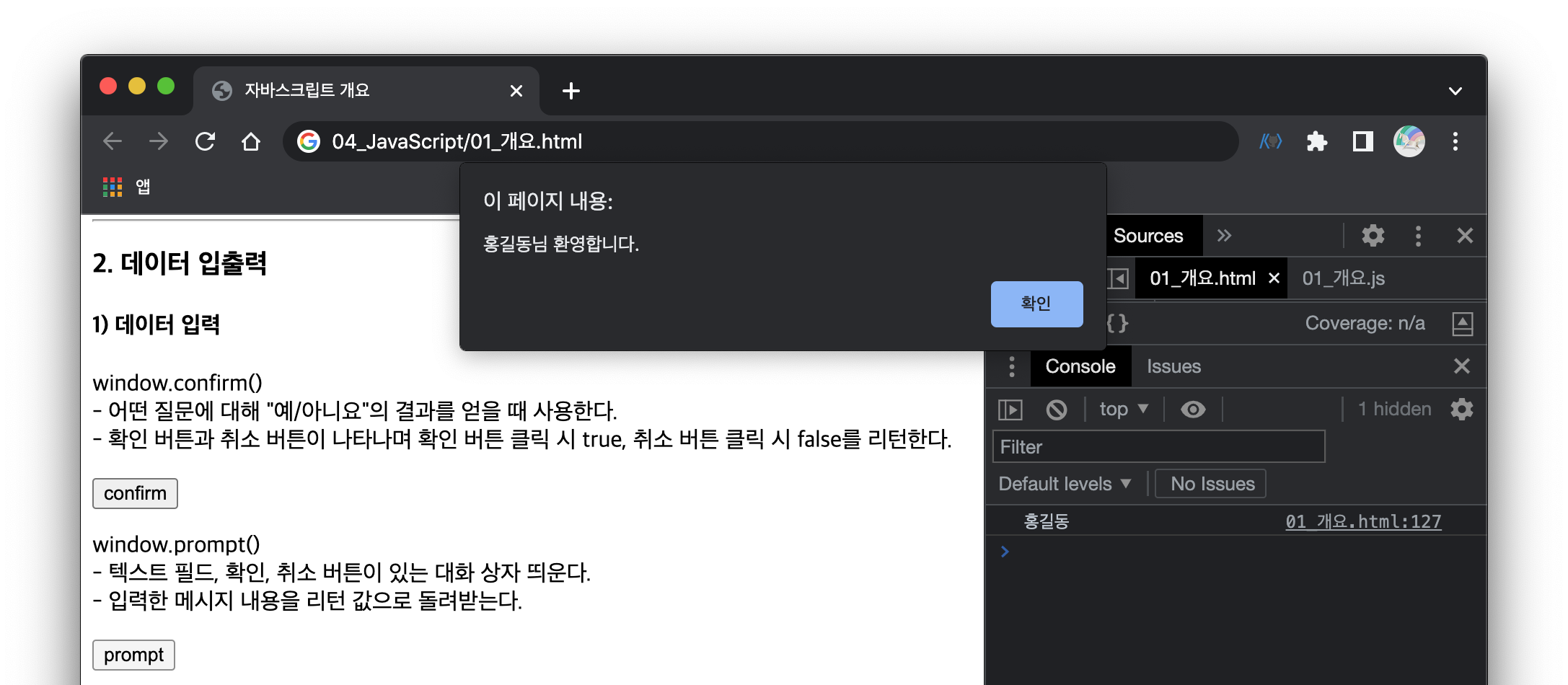Open the drawer's three-dot menu
The image size is (1568, 685).
click(1012, 366)
